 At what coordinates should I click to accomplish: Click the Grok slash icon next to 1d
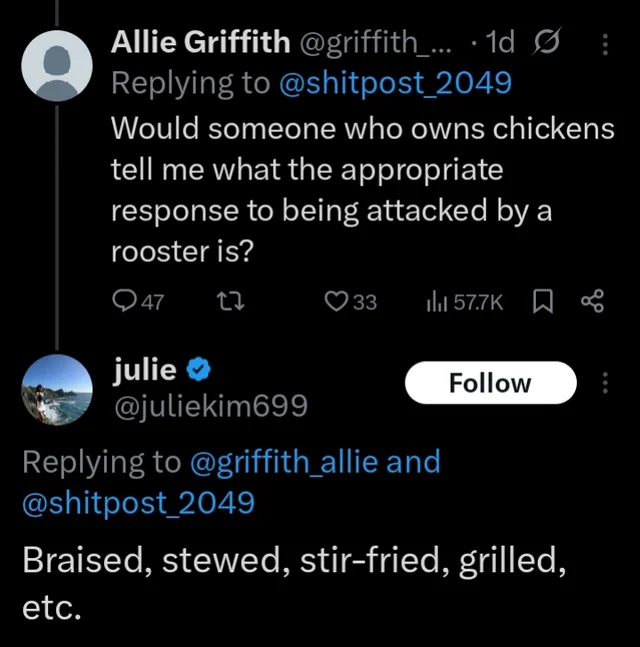click(548, 41)
